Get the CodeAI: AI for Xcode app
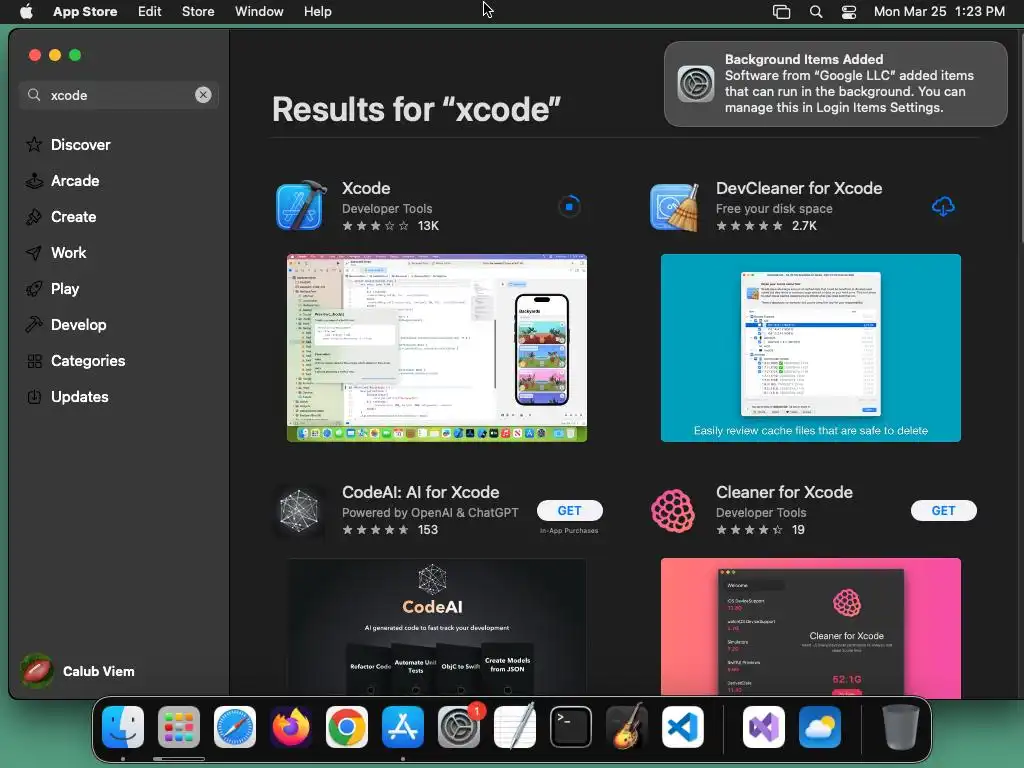1024x768 pixels. pyautogui.click(x=569, y=511)
